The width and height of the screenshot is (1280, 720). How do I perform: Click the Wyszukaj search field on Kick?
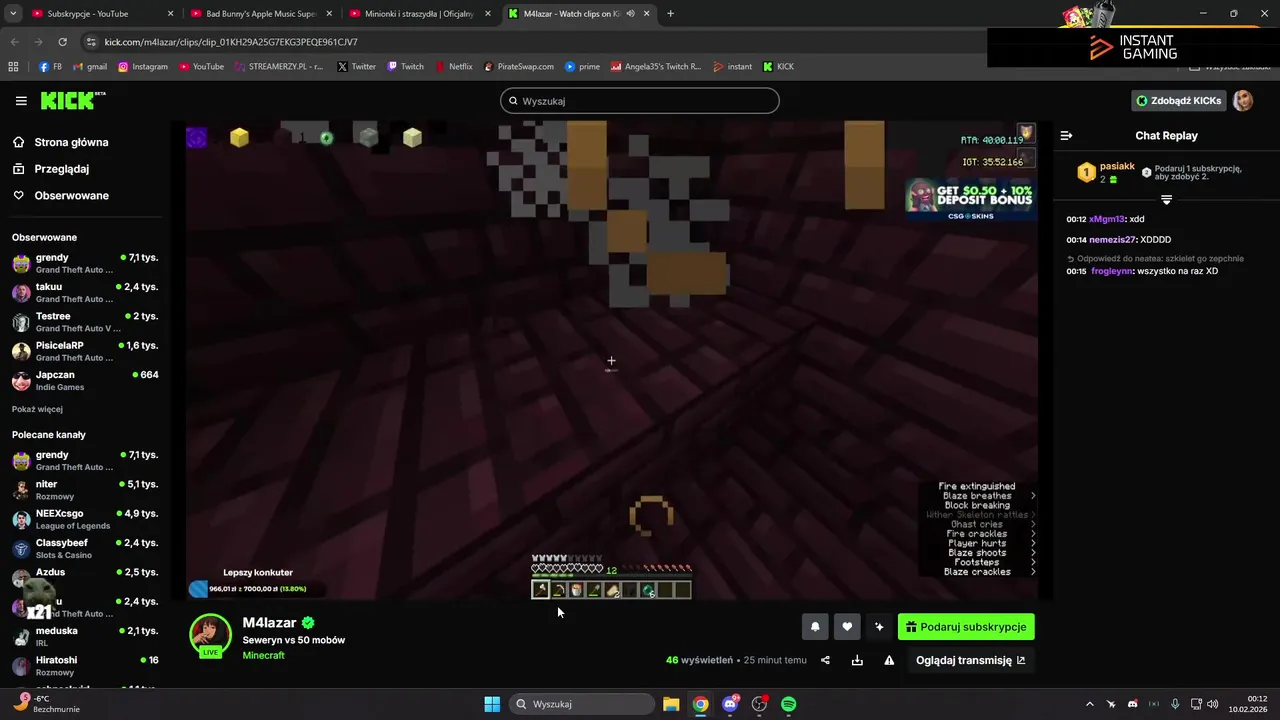point(639,101)
